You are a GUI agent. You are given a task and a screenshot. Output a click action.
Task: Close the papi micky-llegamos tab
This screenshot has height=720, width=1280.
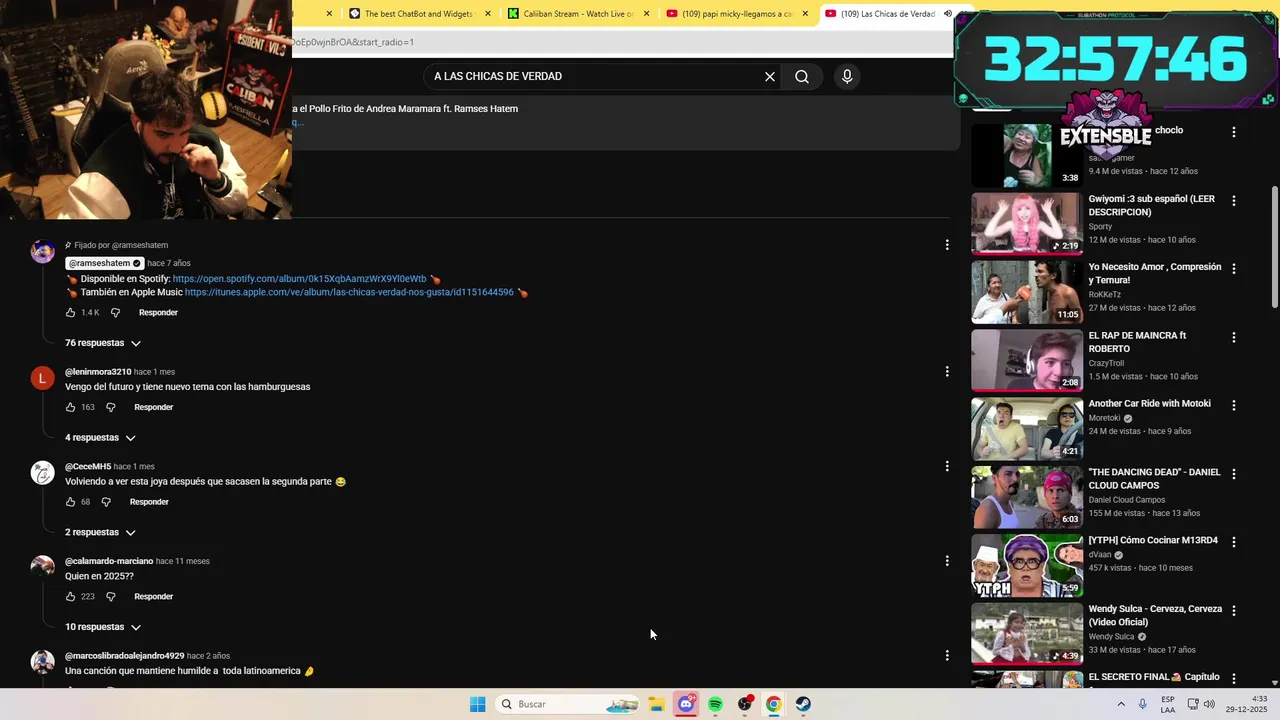805,14
